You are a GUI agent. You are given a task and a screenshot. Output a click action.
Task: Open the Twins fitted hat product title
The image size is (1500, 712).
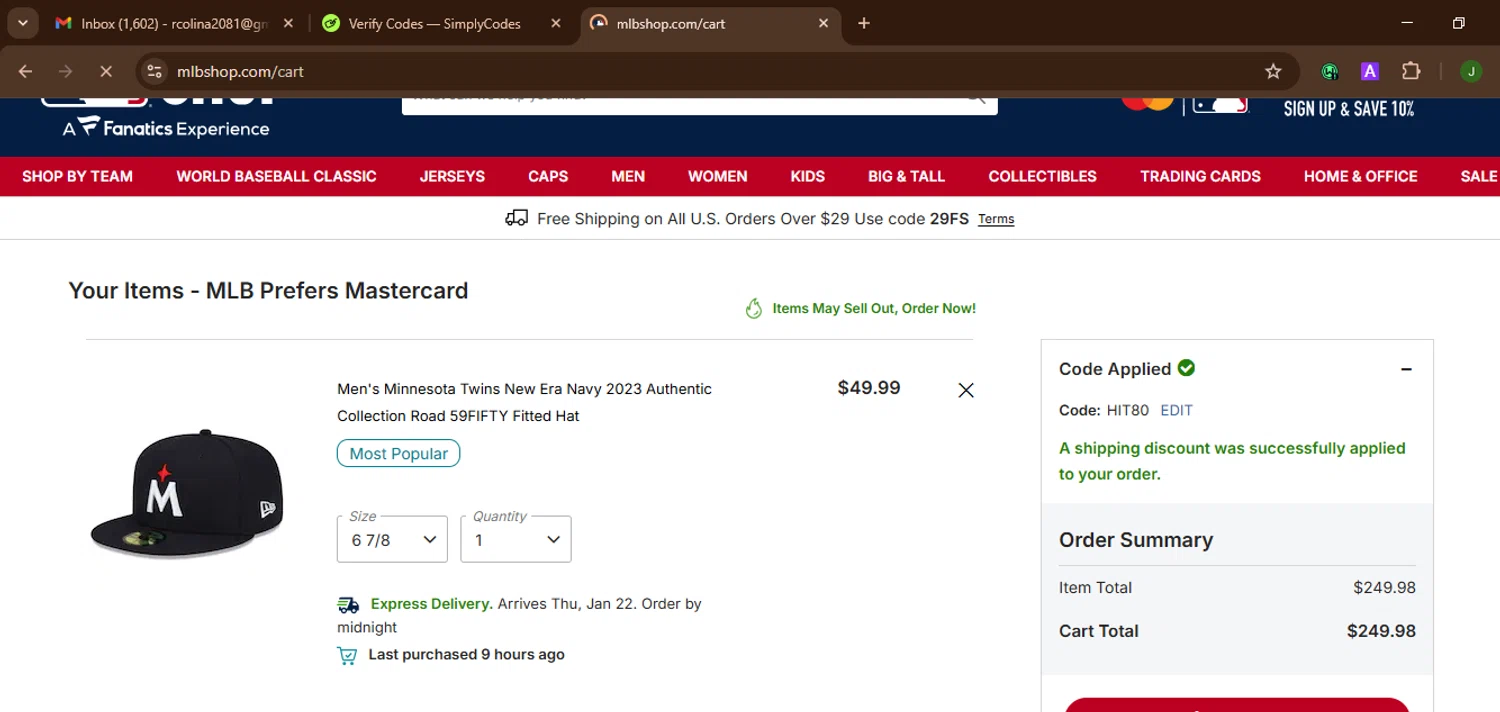point(524,402)
